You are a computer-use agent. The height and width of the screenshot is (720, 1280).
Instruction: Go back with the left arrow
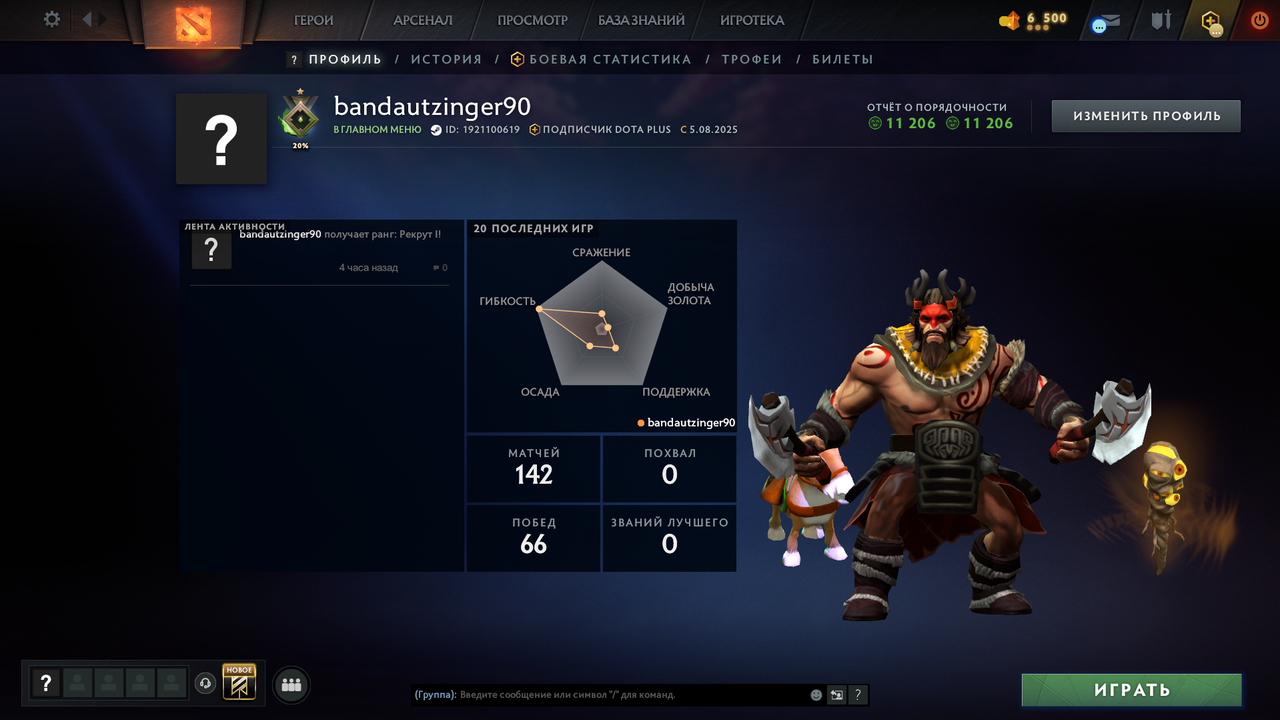[87, 19]
